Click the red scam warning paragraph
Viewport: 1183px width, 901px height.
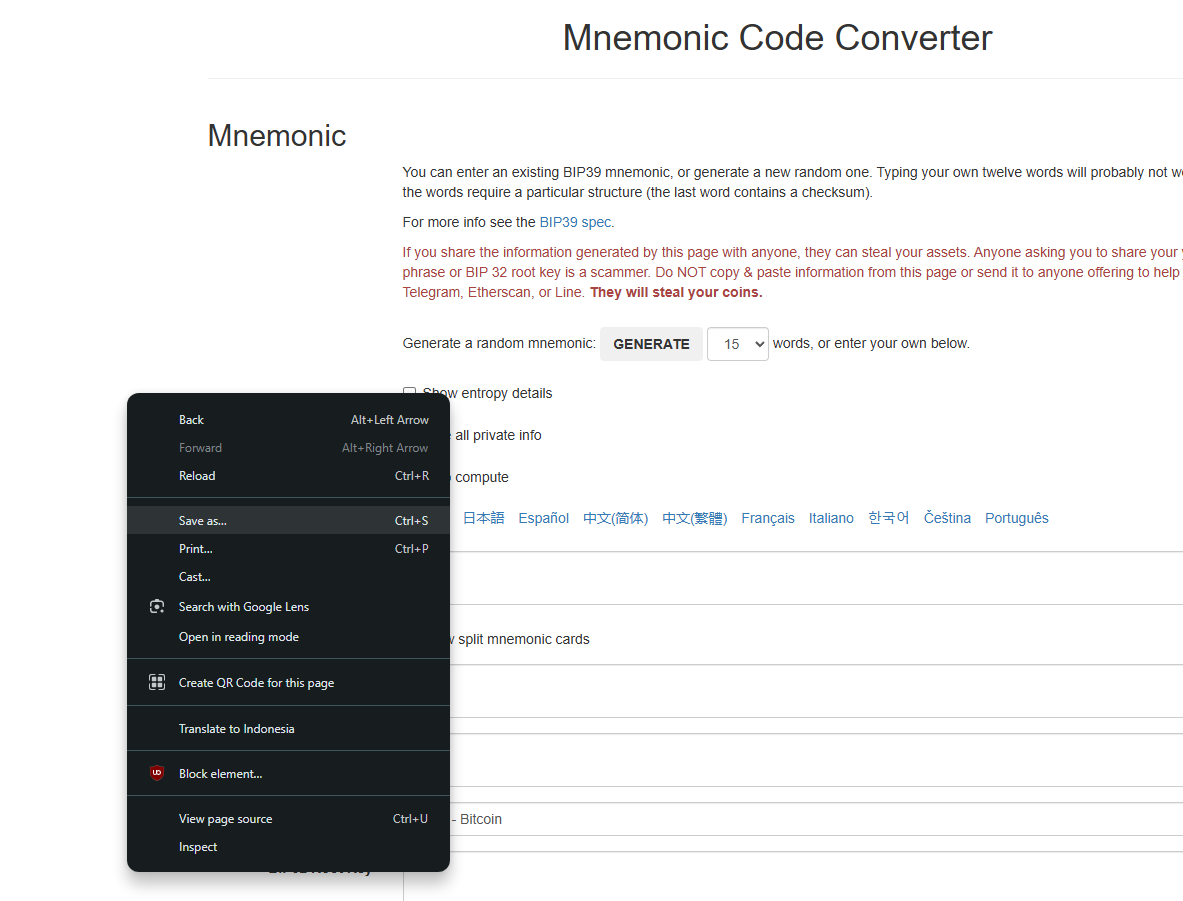coord(792,272)
